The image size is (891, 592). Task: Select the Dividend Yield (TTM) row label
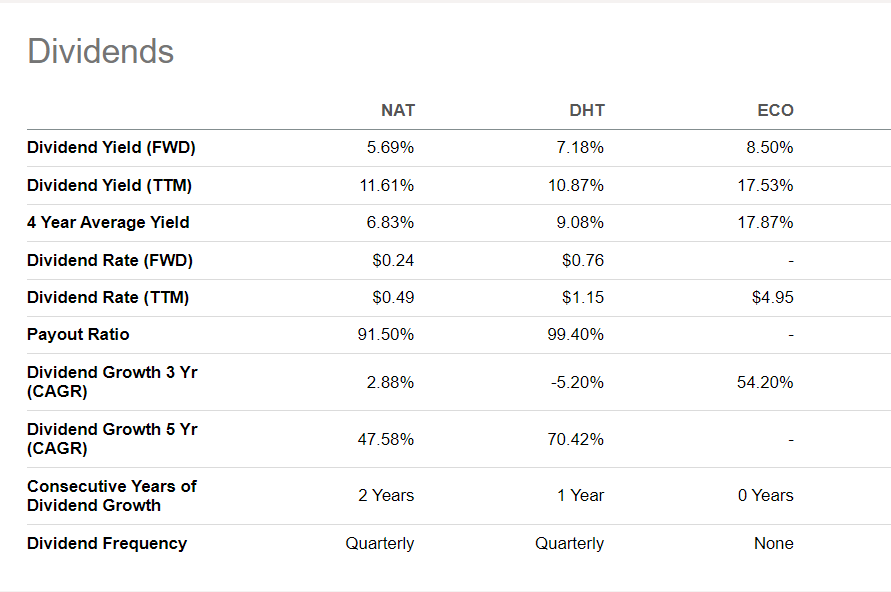[109, 185]
